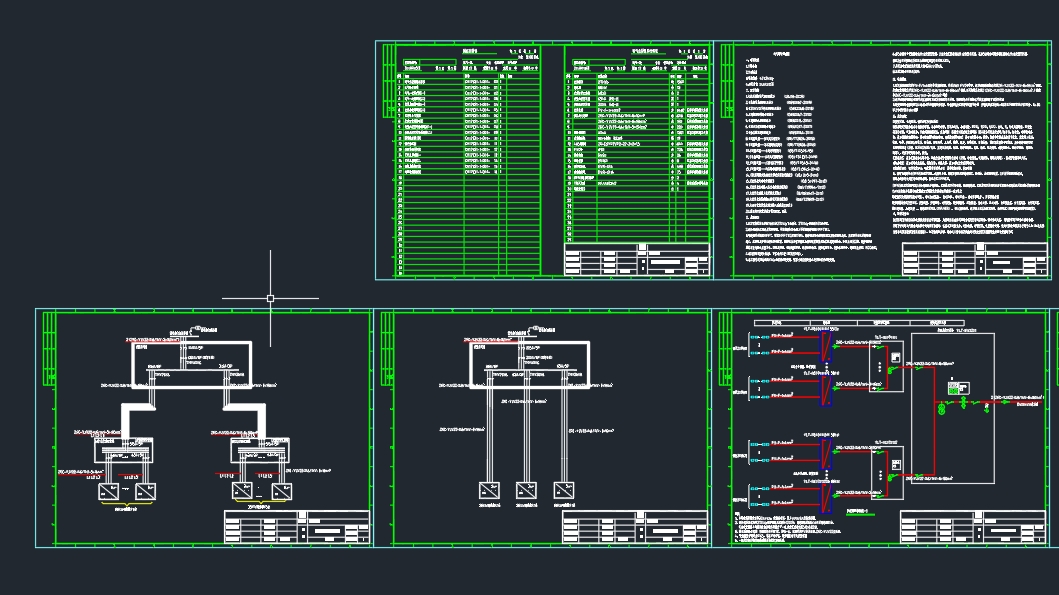Select the left equipment table in the top sheet

click(x=467, y=161)
